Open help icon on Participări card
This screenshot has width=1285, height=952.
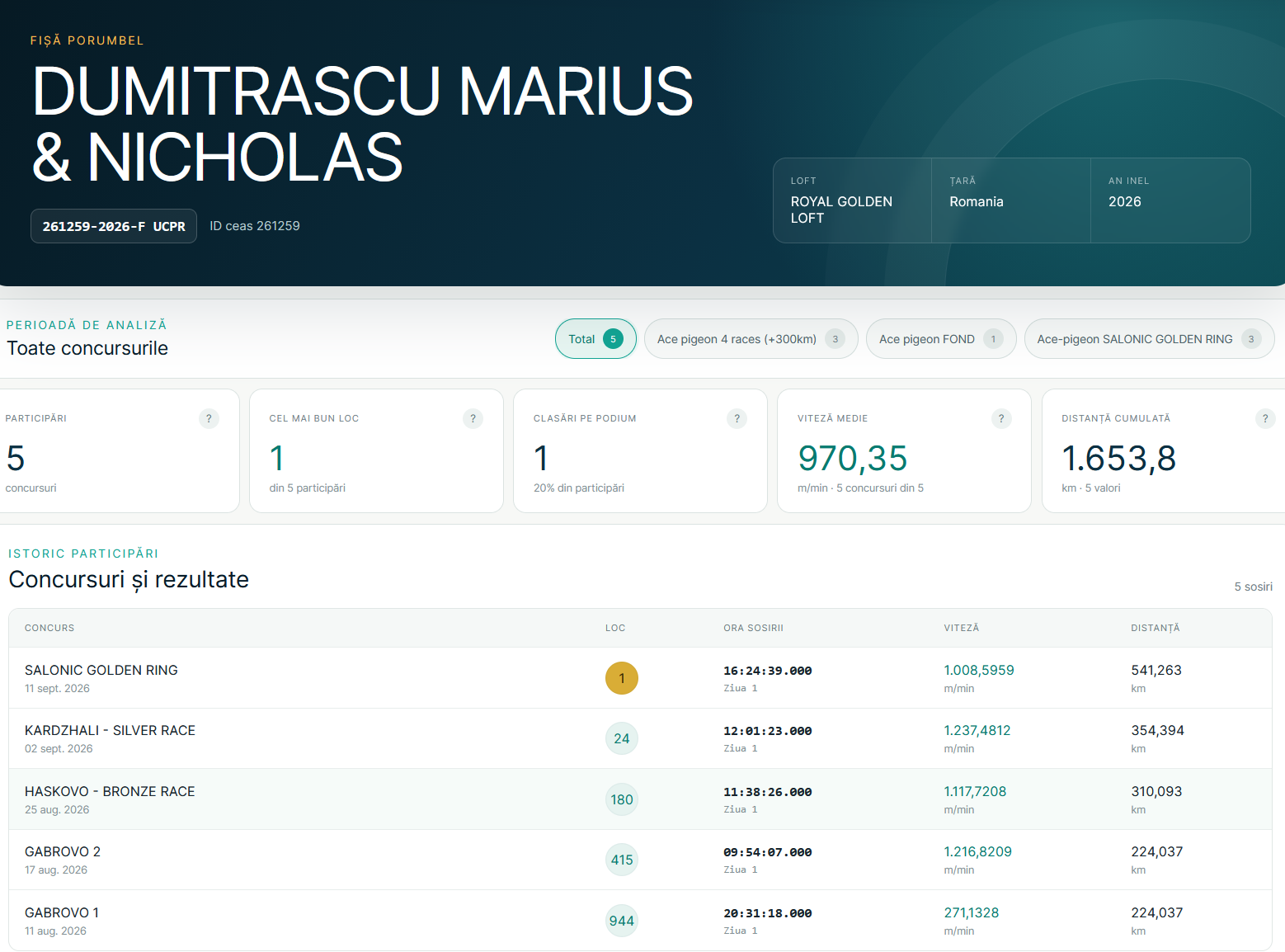click(x=209, y=418)
